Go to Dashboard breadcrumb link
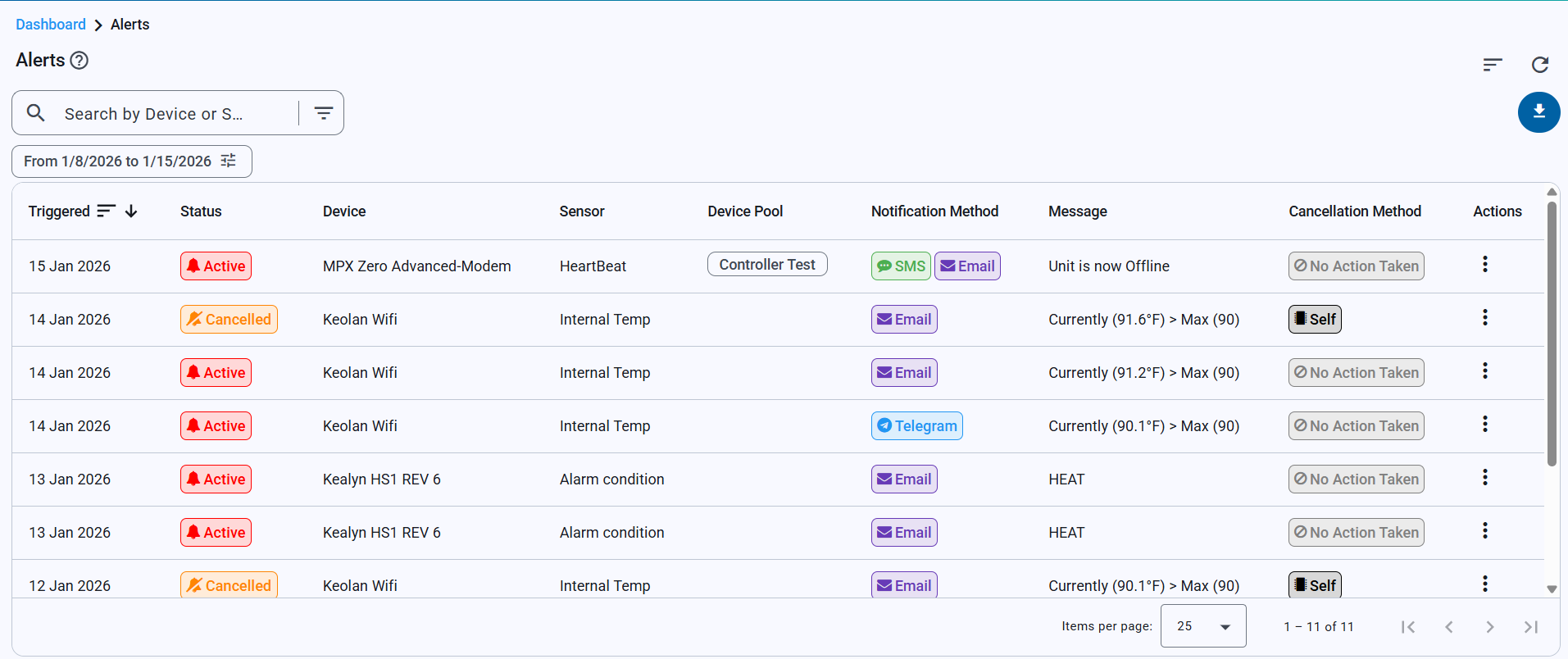Viewport: 1568px width, 659px height. click(x=51, y=25)
